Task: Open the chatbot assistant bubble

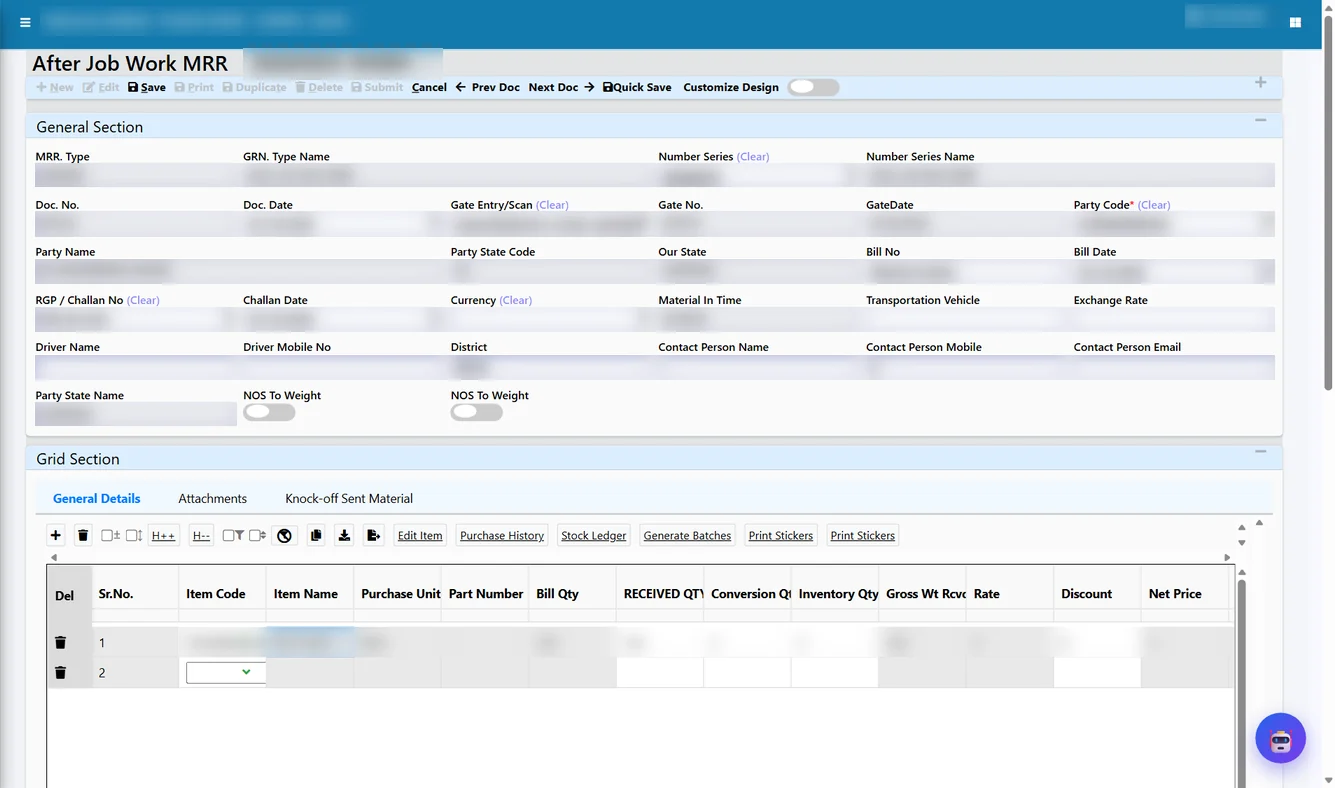Action: (x=1281, y=738)
